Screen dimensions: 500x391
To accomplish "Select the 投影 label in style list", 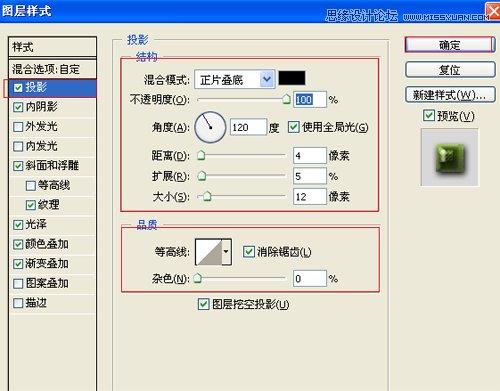I will click(x=36, y=87).
